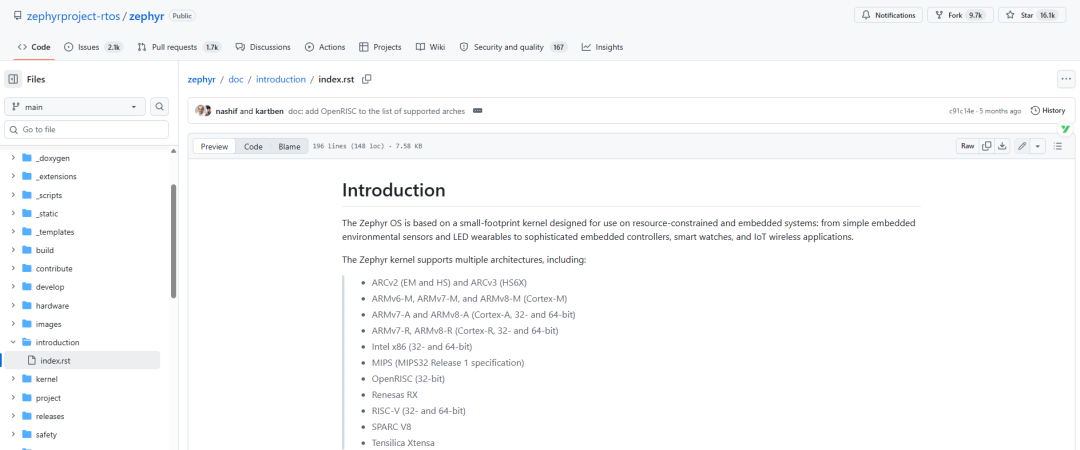Open the main branch dropdown
The image size is (1080, 450).
pos(75,107)
